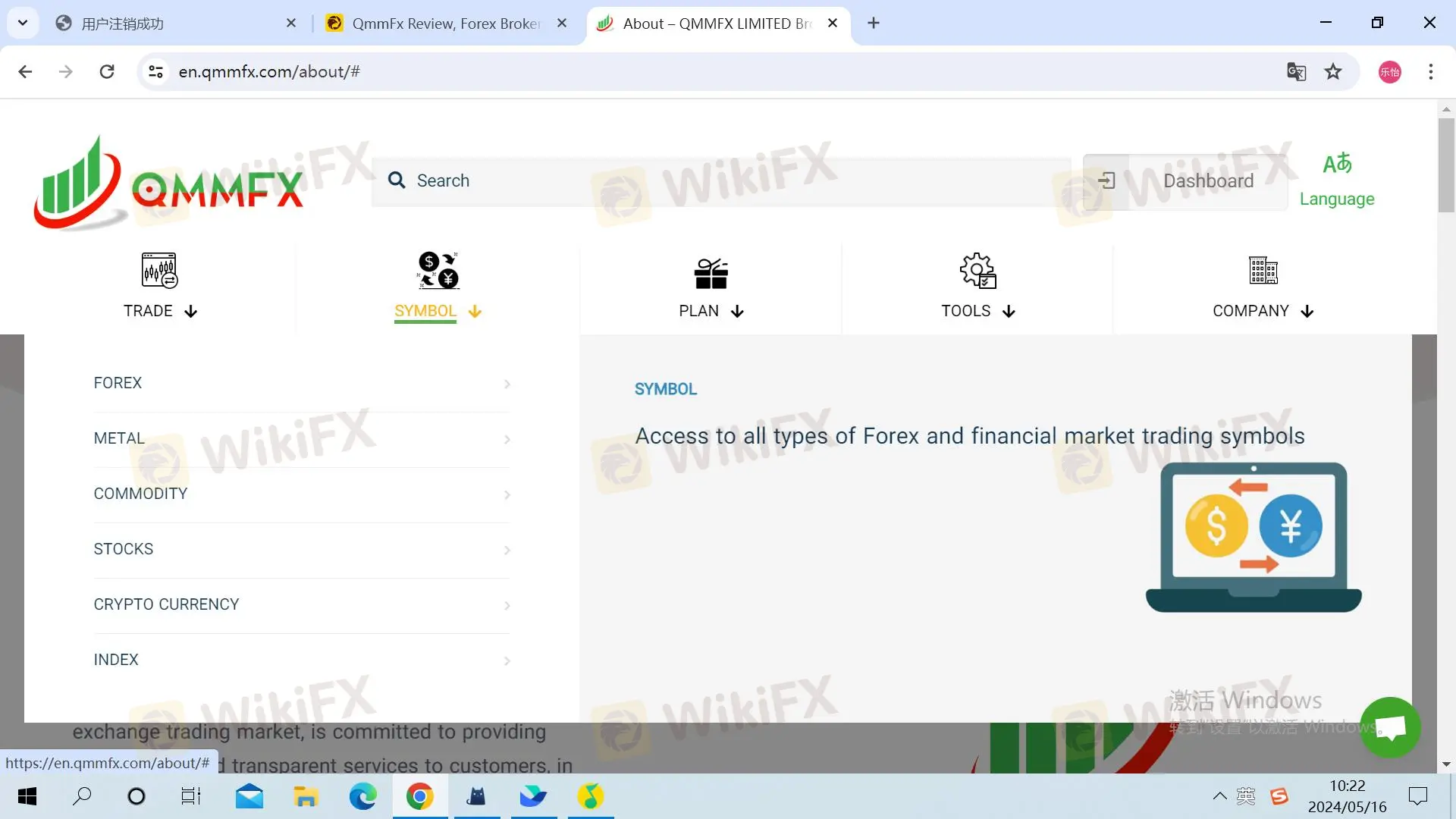This screenshot has height=819, width=1456.
Task: Click the PLAN gift box icon
Action: [711, 273]
